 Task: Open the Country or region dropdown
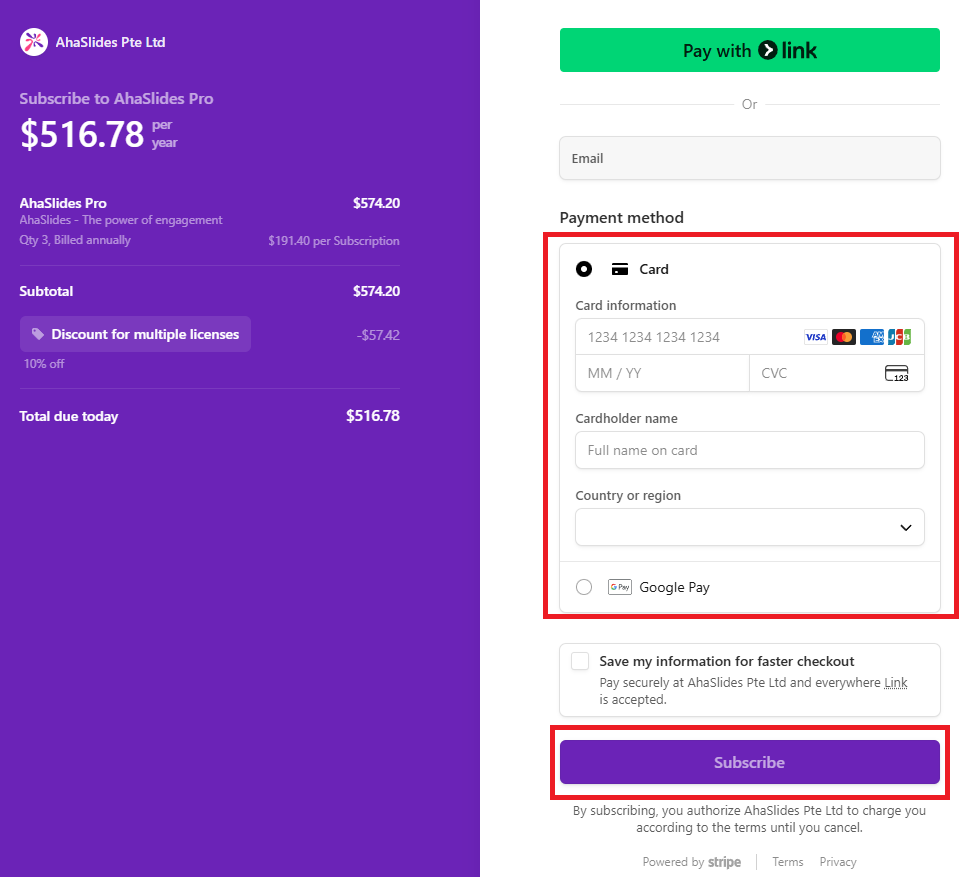coord(750,527)
